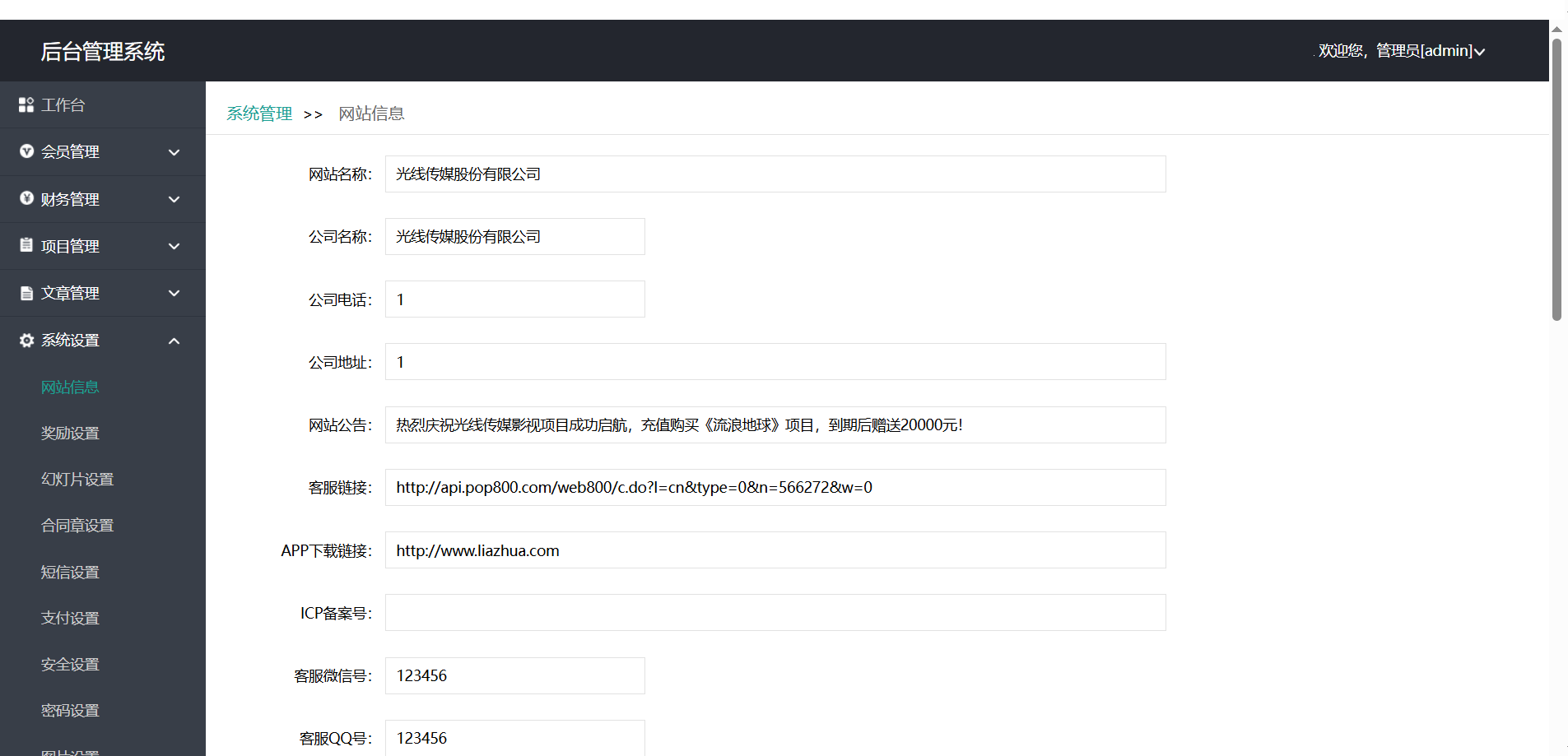Click the 财务管理 yen icon
The width and height of the screenshot is (1568, 756).
point(26,198)
